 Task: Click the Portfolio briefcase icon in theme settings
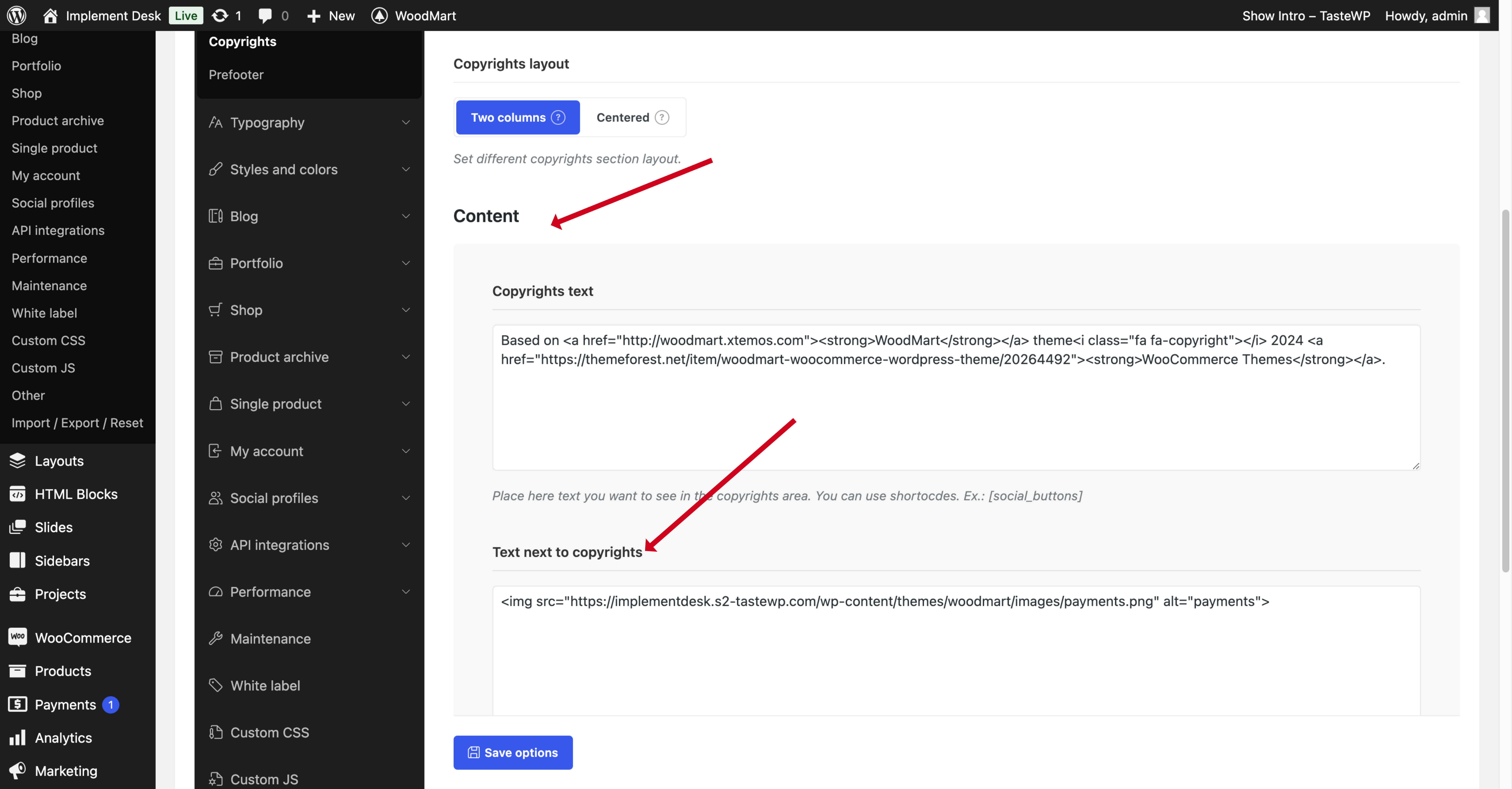215,263
